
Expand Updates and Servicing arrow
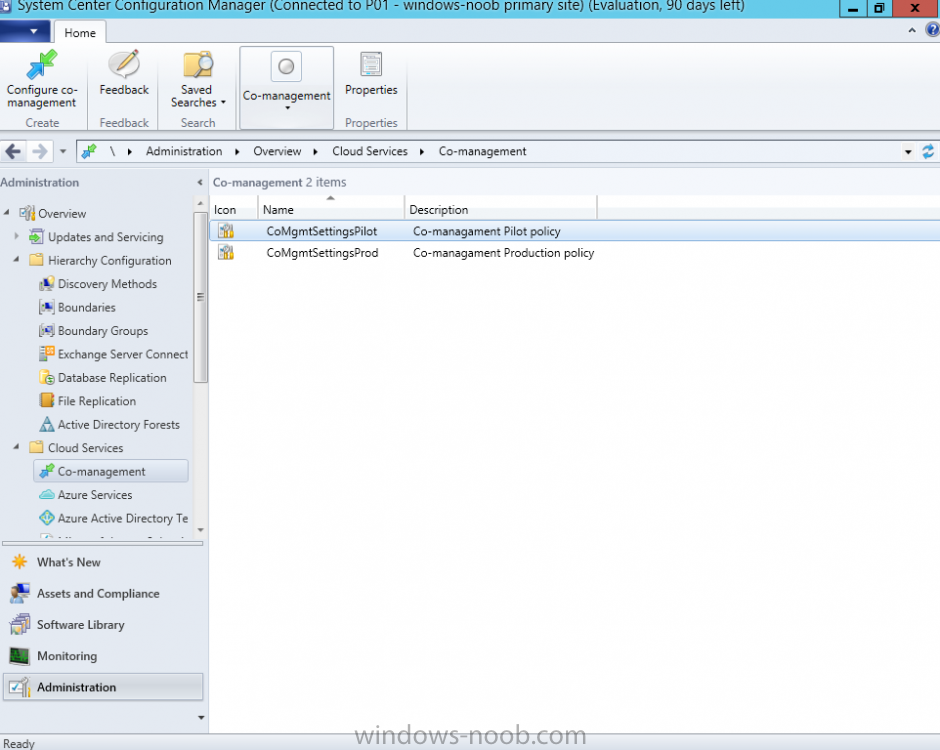click(x=17, y=236)
